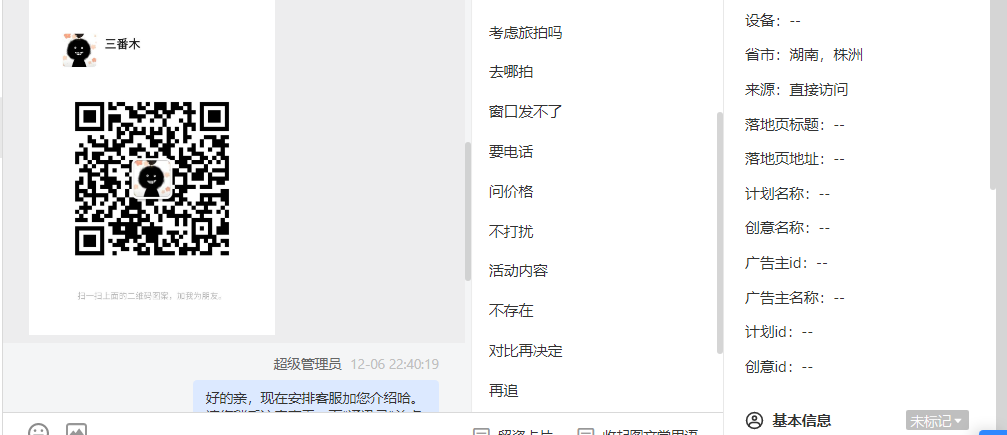Click the 收起图文常用语 icon
1007x435 pixels.
click(585, 432)
